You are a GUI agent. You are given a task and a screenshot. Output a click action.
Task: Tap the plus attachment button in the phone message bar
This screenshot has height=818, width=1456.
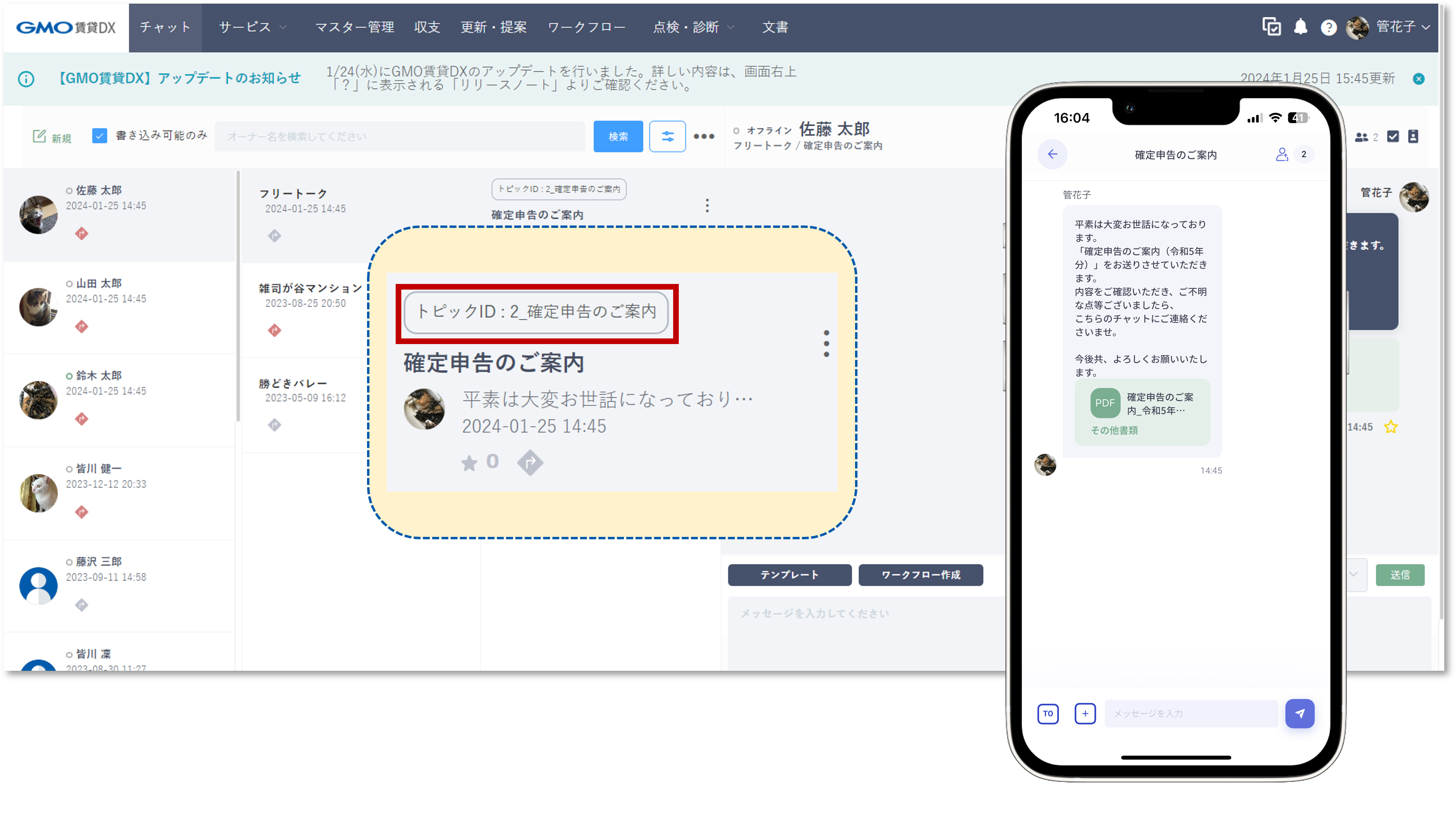click(1085, 714)
